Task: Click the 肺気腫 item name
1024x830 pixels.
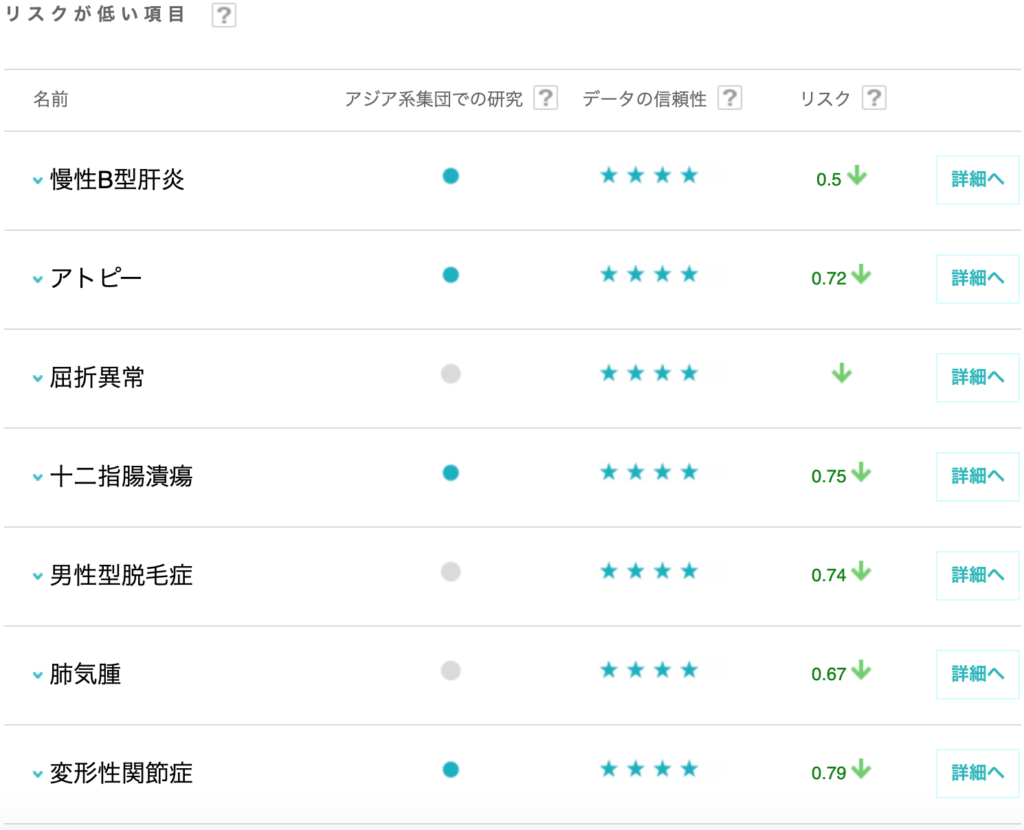Action: pyautogui.click(x=86, y=675)
